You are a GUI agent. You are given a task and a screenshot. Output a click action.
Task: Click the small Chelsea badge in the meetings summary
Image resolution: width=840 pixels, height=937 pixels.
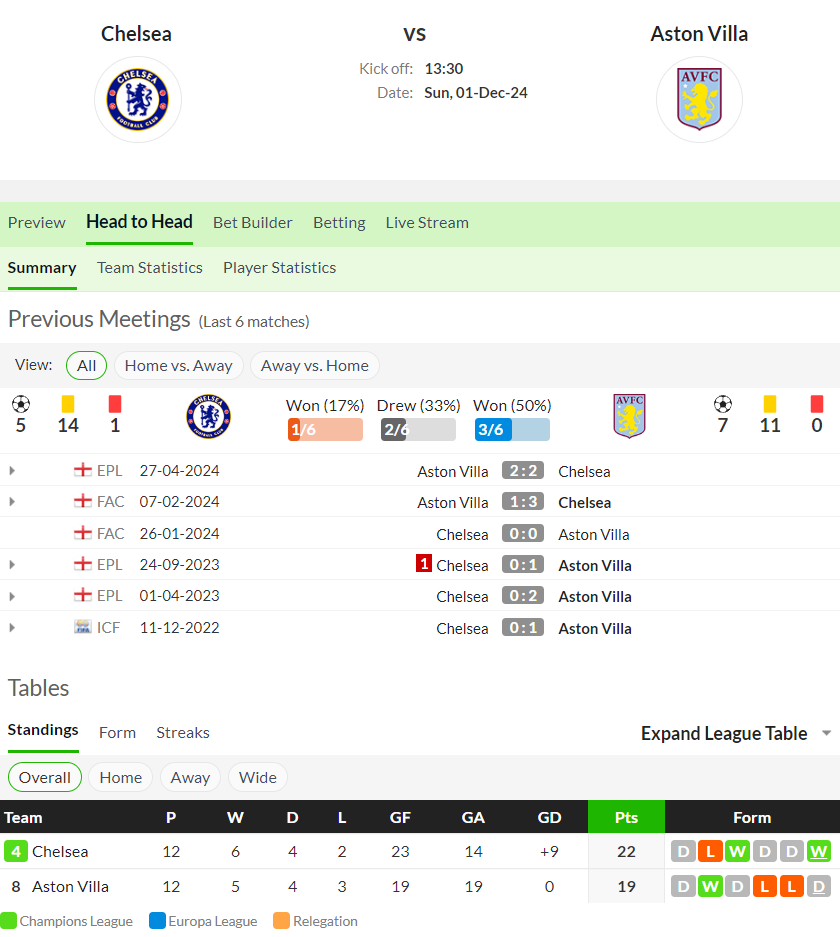click(209, 417)
